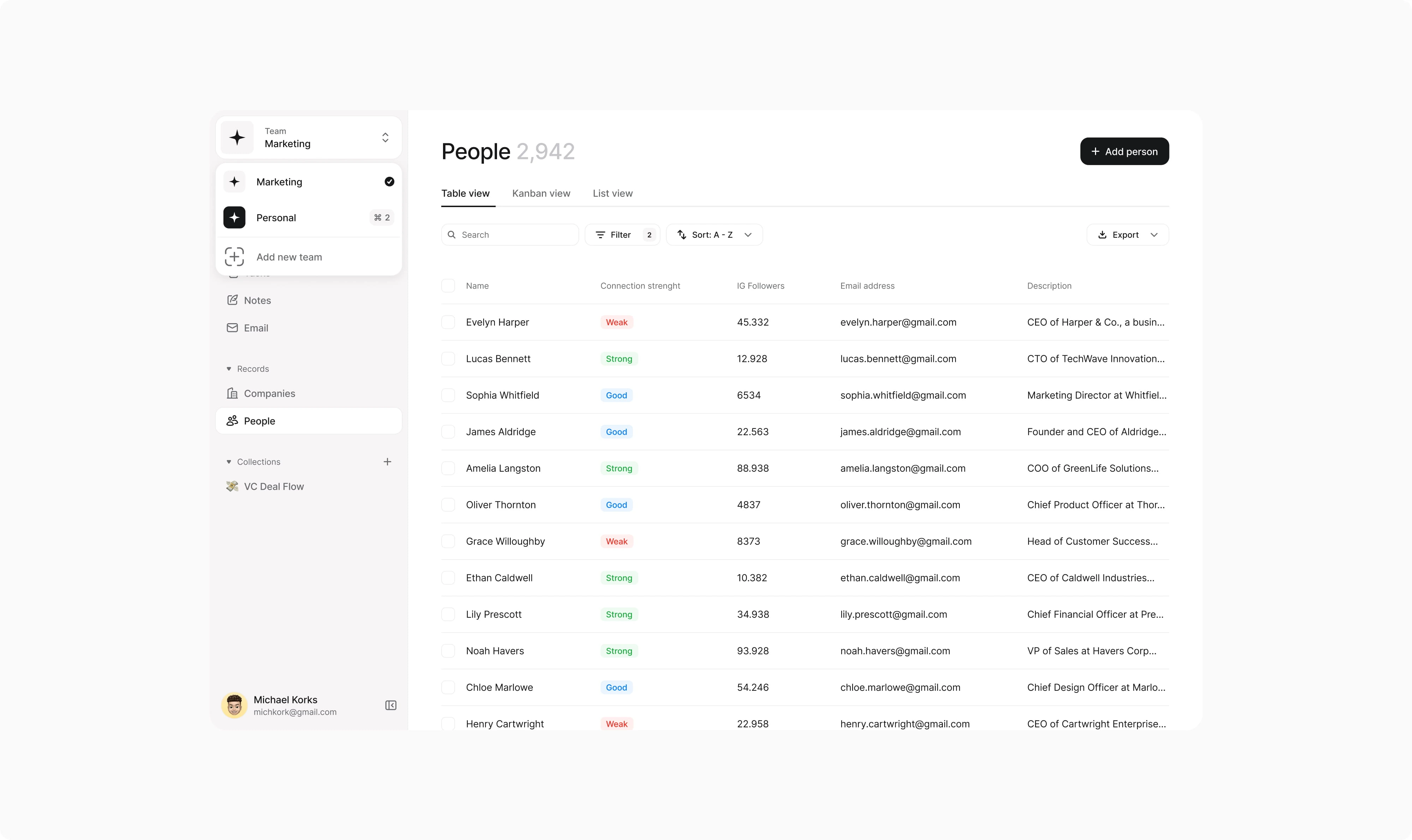1412x840 pixels.
Task: Expand the Export dropdown
Action: (1127, 235)
